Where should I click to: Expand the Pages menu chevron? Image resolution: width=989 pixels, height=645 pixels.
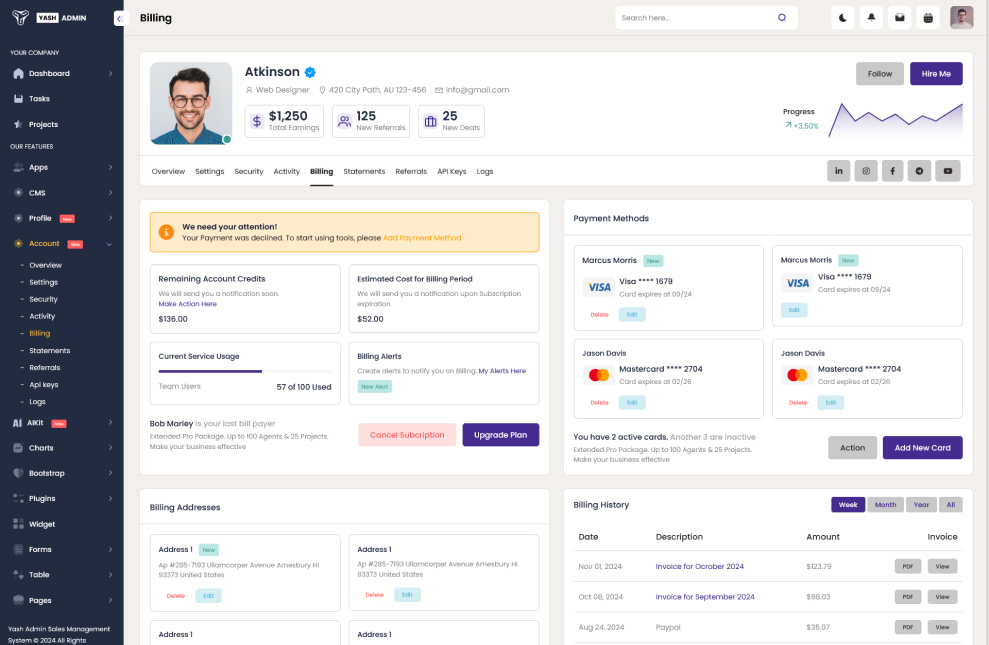110,600
